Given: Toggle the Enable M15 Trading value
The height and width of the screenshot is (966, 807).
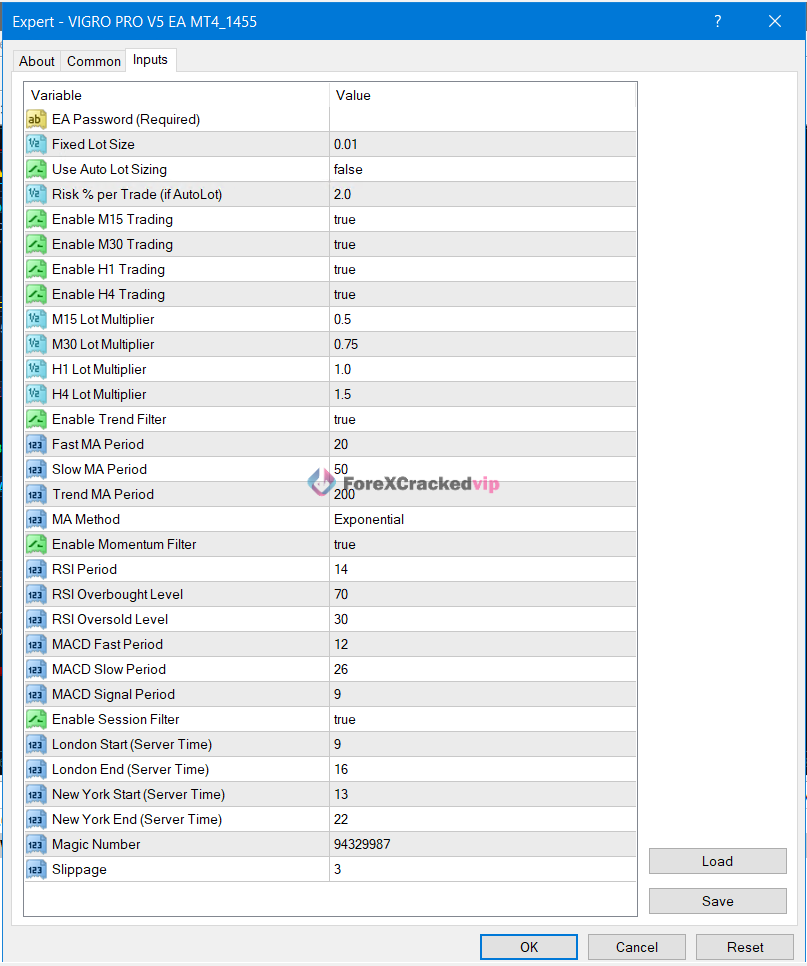Looking at the screenshot, I should [x=482, y=220].
